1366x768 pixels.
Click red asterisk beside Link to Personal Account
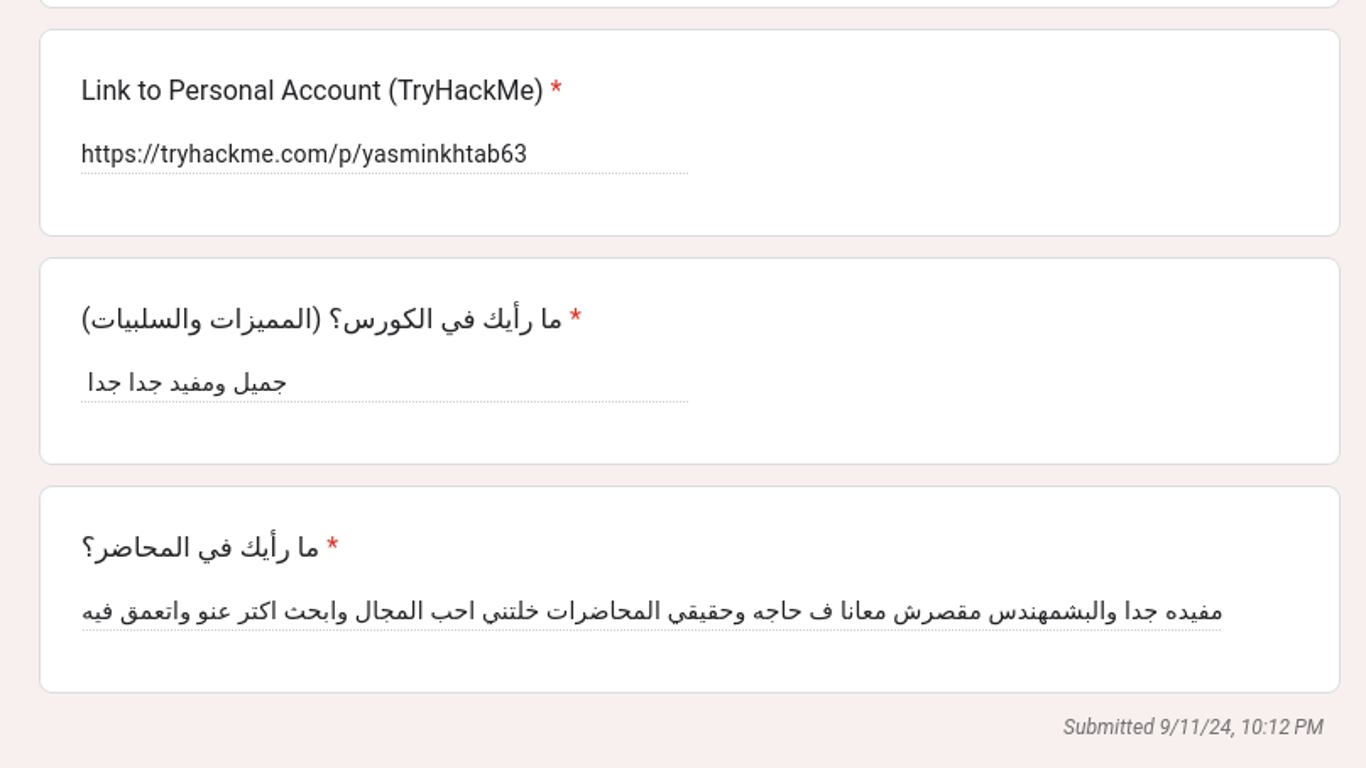click(x=556, y=89)
